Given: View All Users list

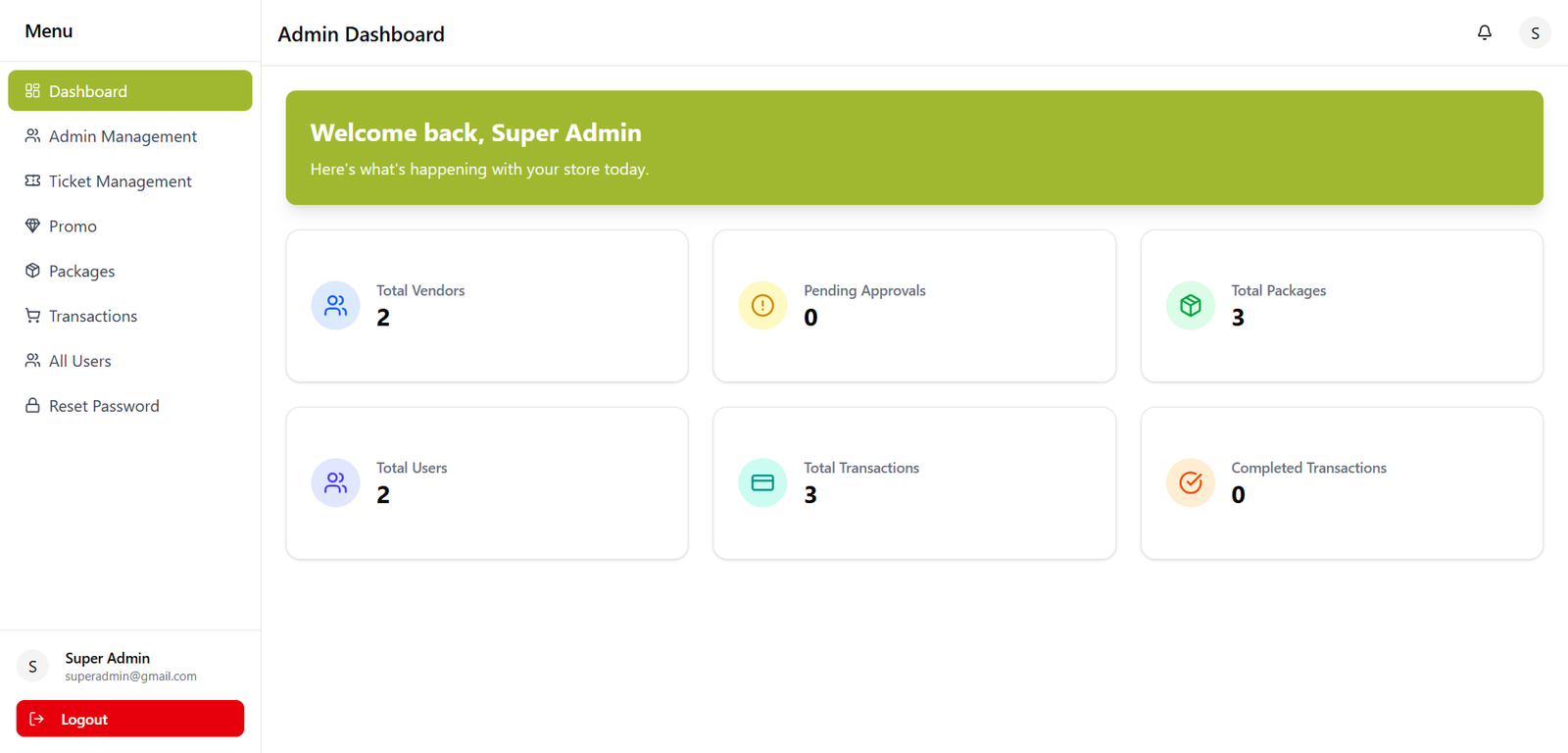Looking at the screenshot, I should 79,362.
